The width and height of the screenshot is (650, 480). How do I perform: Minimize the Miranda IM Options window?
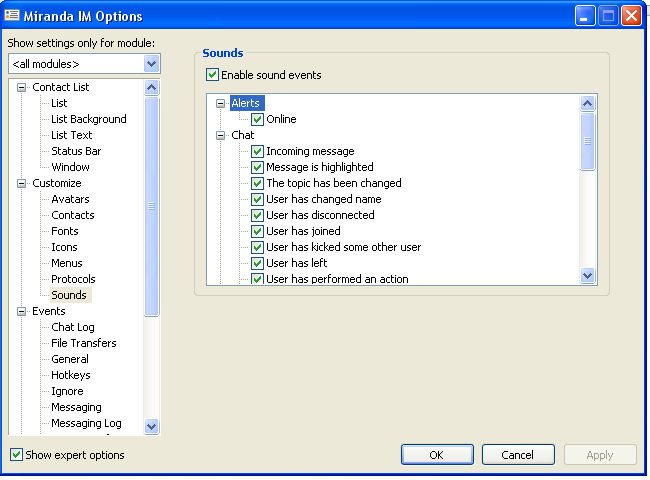(585, 16)
